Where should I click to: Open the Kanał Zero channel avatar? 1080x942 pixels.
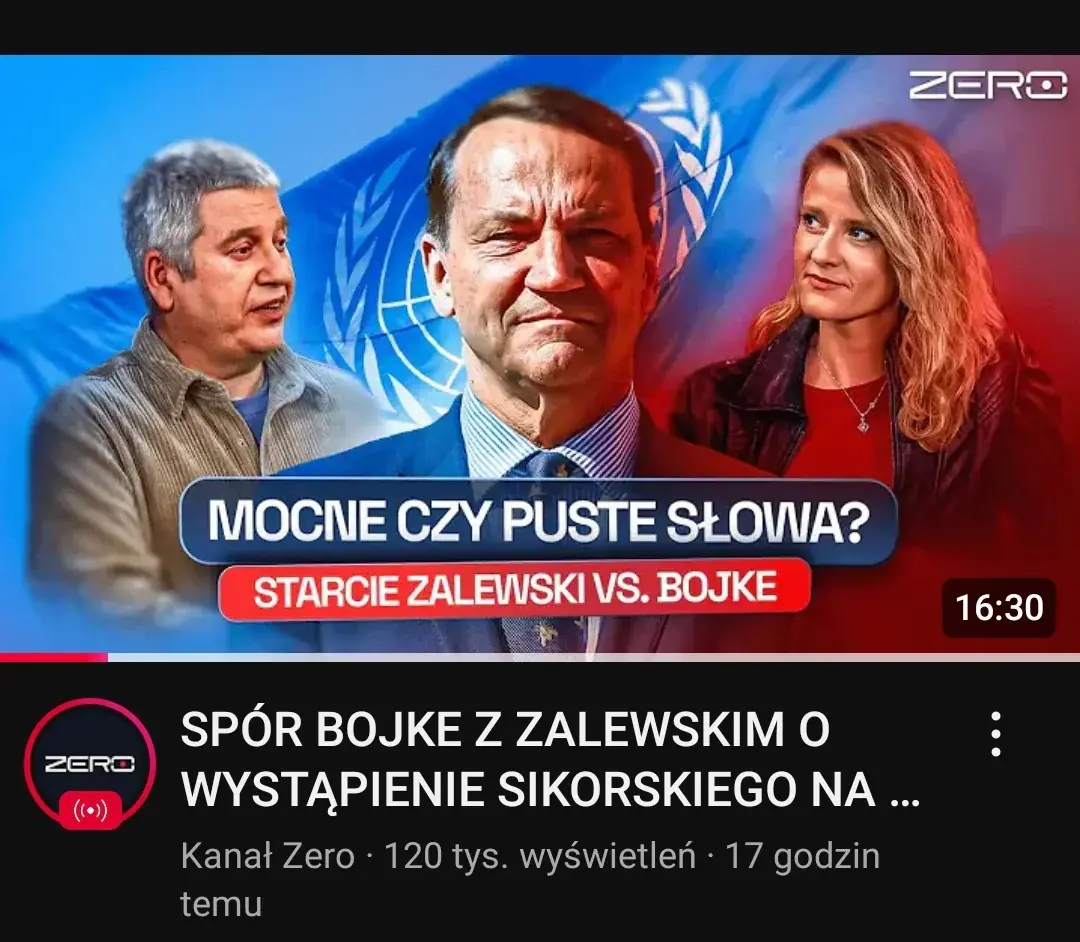90,764
